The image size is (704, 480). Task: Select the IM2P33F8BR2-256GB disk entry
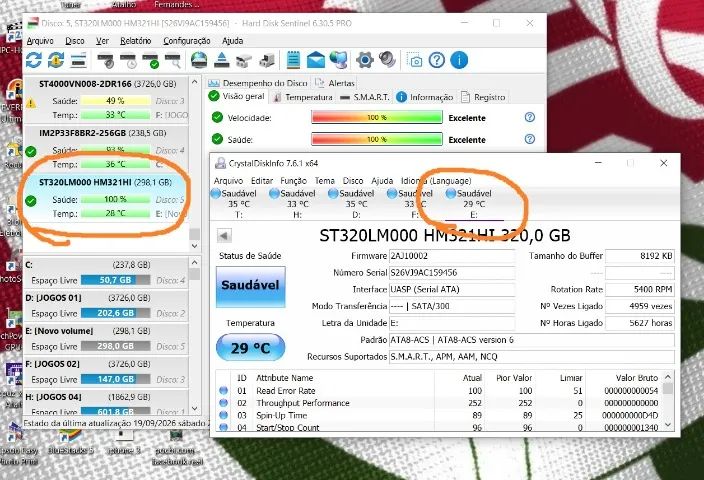[106, 149]
